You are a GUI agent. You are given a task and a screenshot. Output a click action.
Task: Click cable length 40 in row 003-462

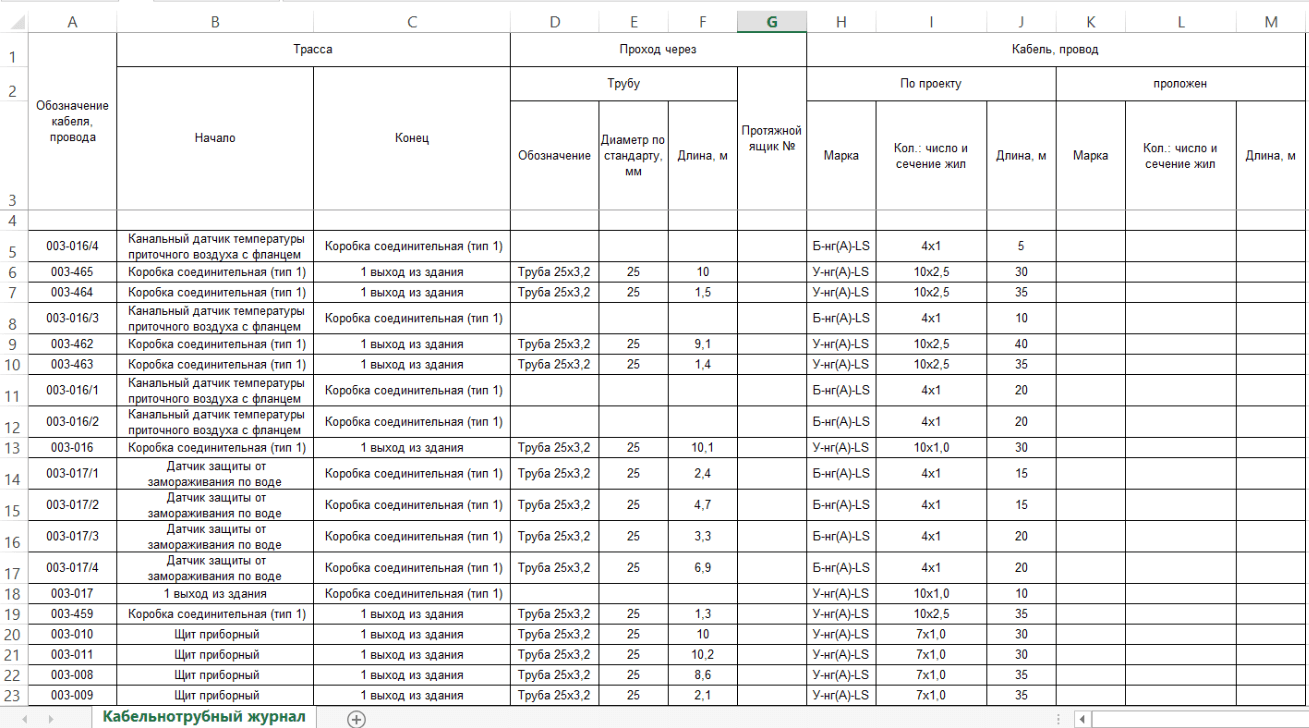point(1021,344)
